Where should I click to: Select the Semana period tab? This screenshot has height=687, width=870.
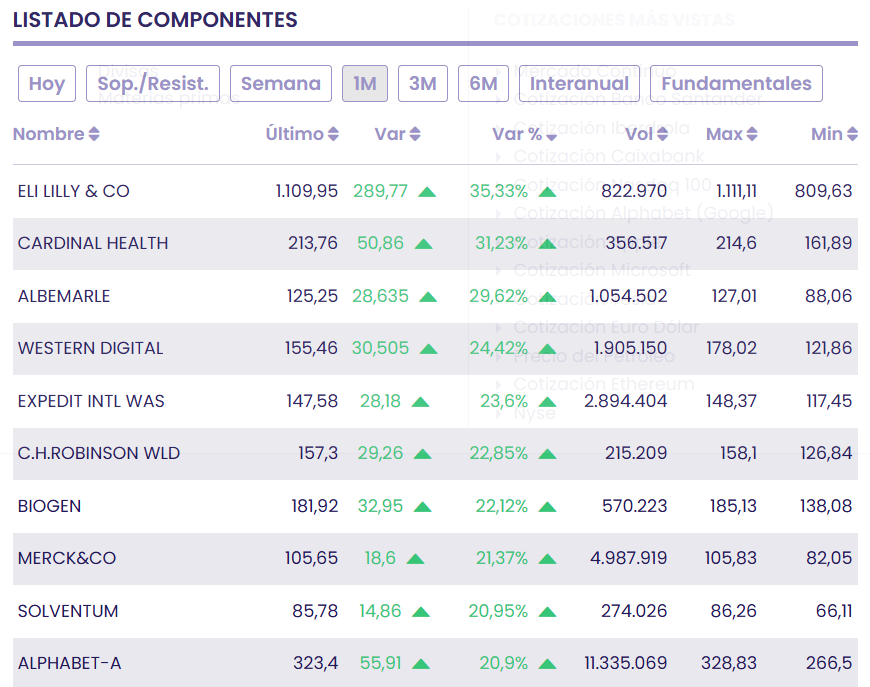pos(281,84)
